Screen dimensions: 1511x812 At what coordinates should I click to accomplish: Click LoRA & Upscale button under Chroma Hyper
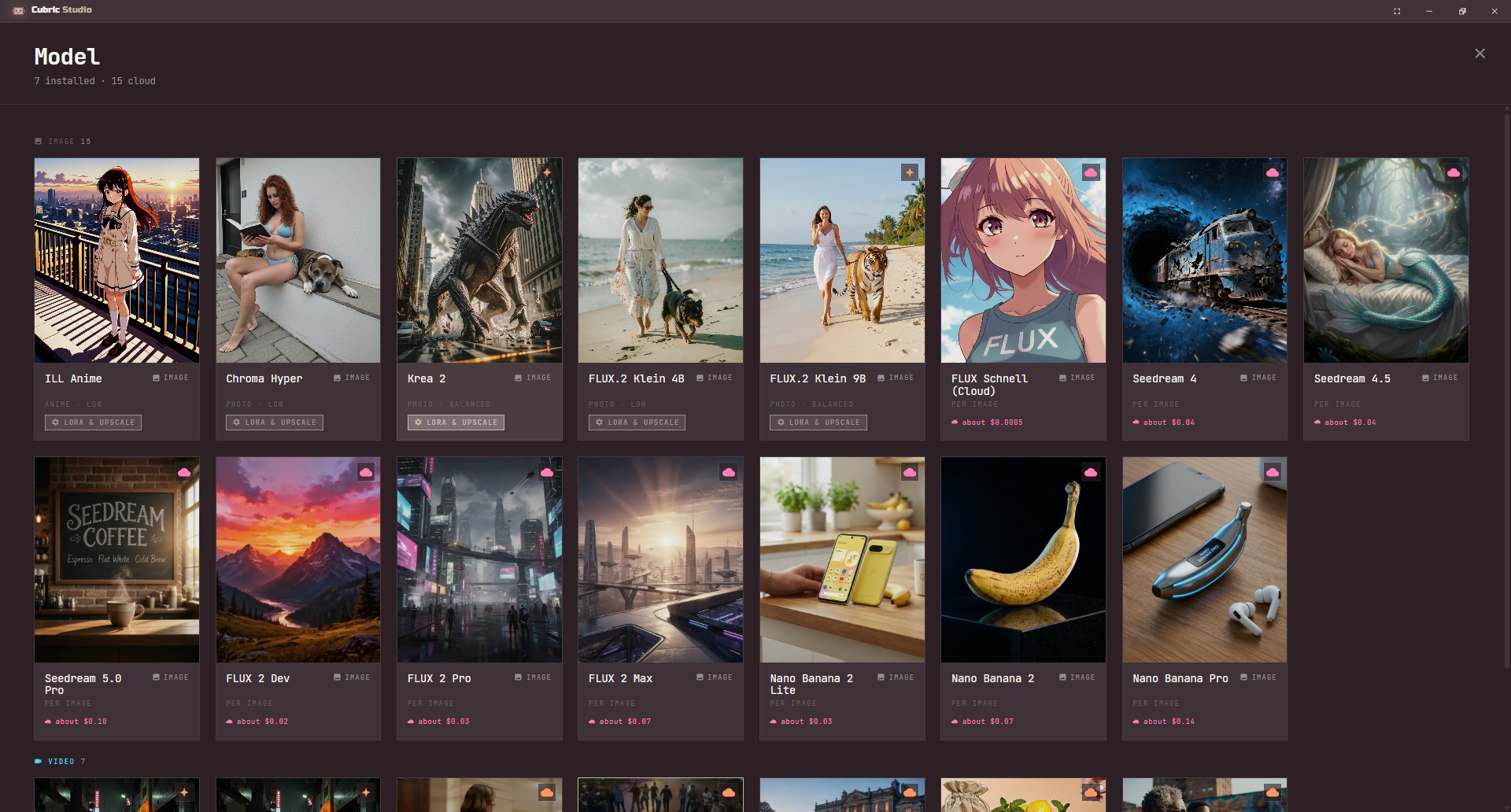275,423
